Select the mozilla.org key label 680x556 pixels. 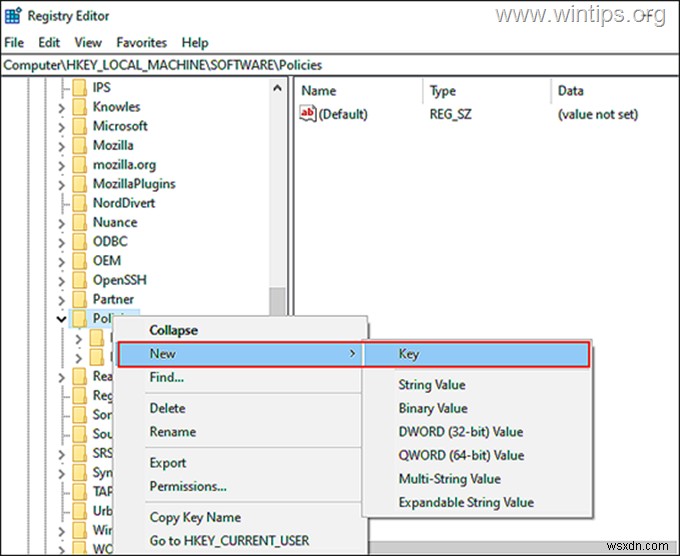click(124, 165)
